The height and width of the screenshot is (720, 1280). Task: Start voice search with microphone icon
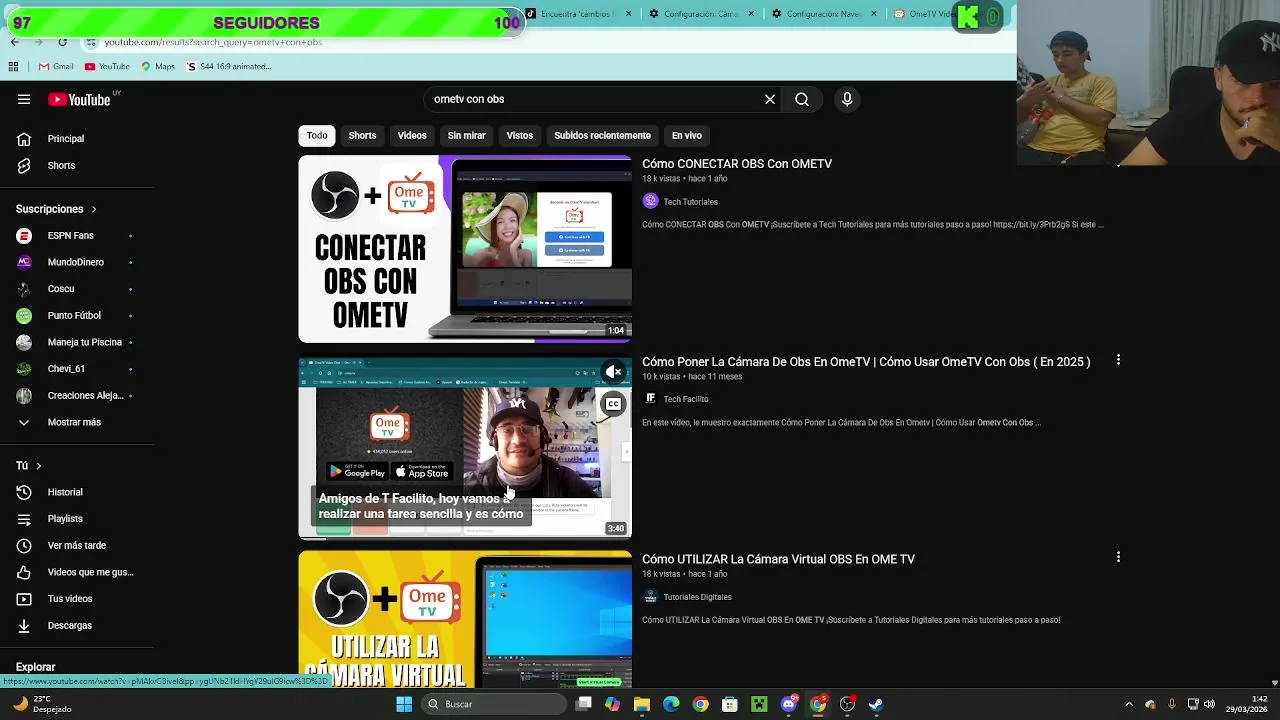847,99
